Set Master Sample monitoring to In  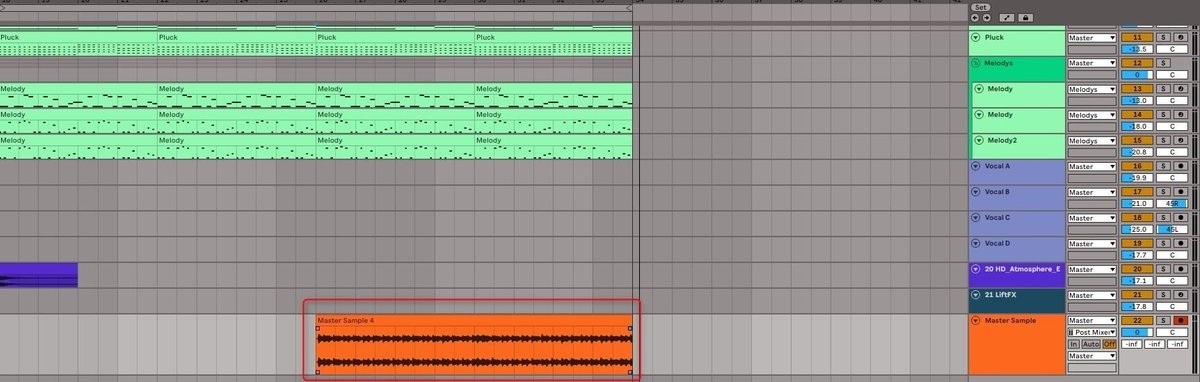coord(1073,344)
